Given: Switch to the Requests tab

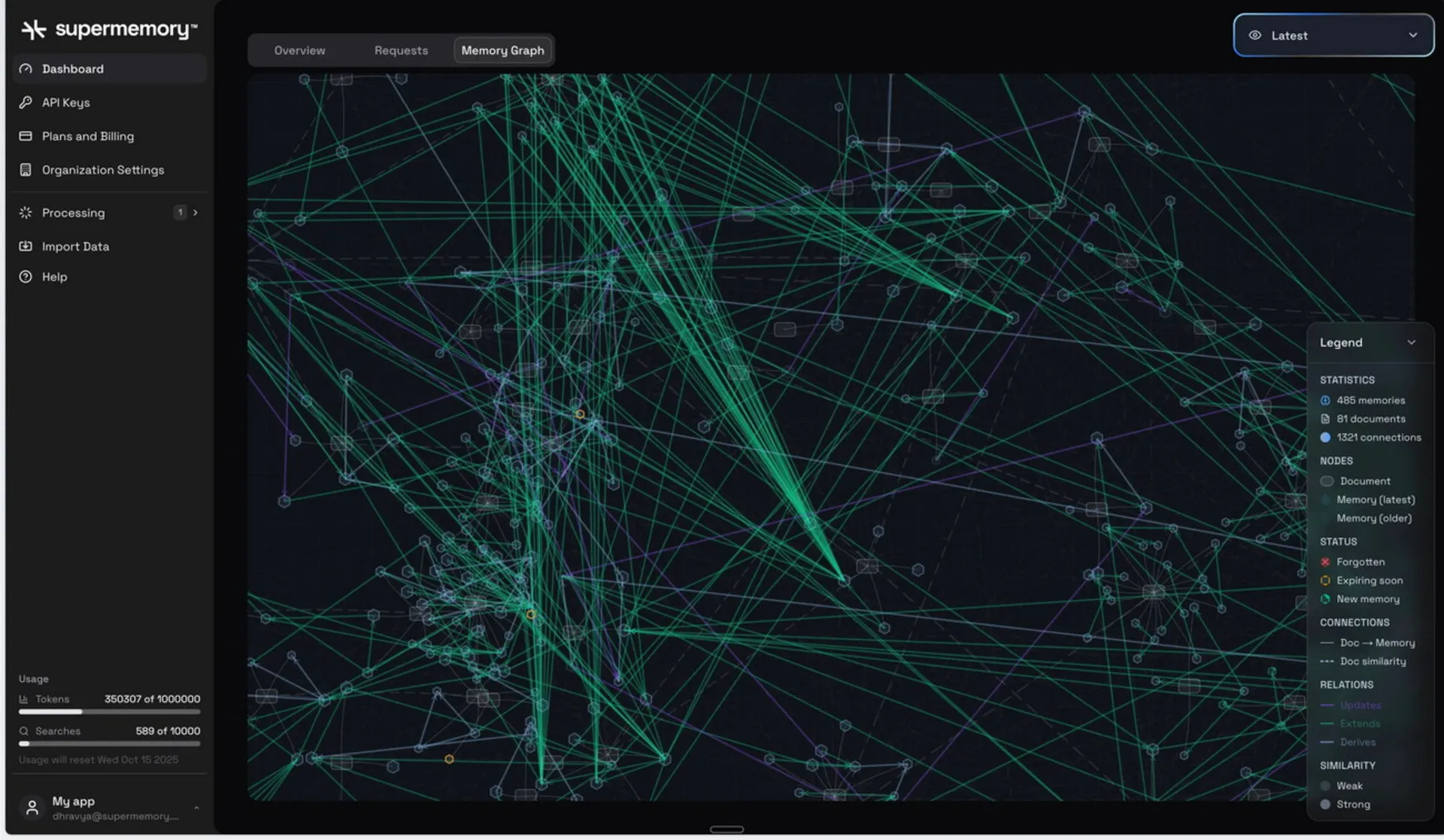Looking at the screenshot, I should 401,50.
